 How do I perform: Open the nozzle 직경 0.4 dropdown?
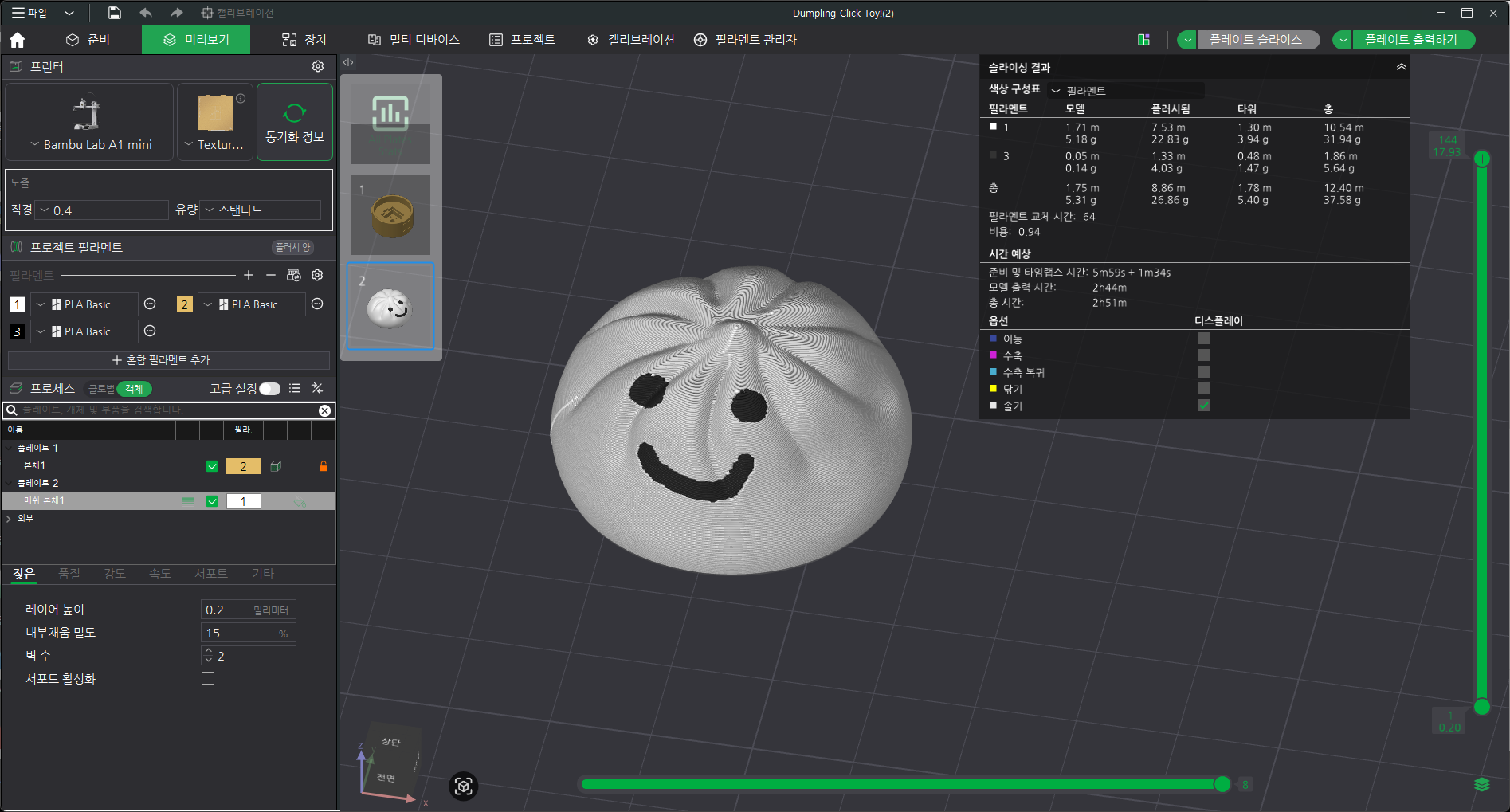(x=103, y=210)
